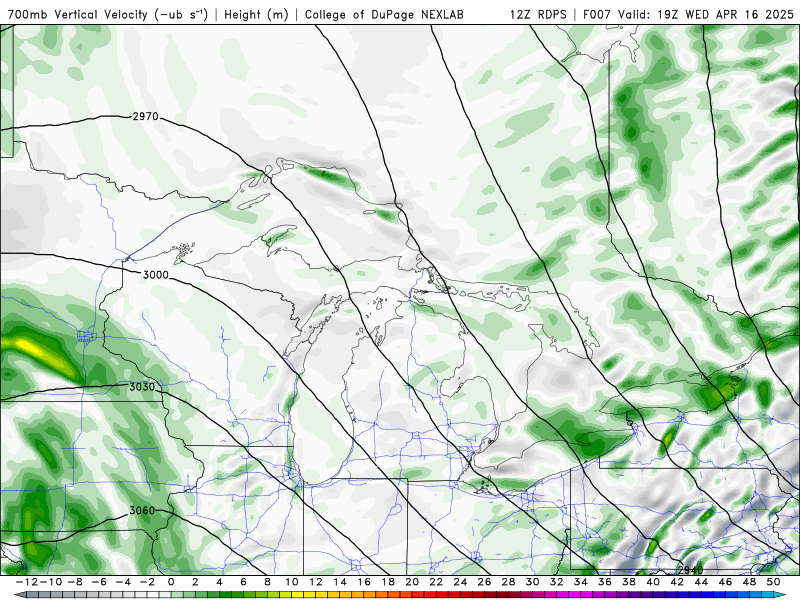The image size is (800, 600).
Task: Click 'College of DuPage NEXLAB' header text
Action: click(384, 14)
